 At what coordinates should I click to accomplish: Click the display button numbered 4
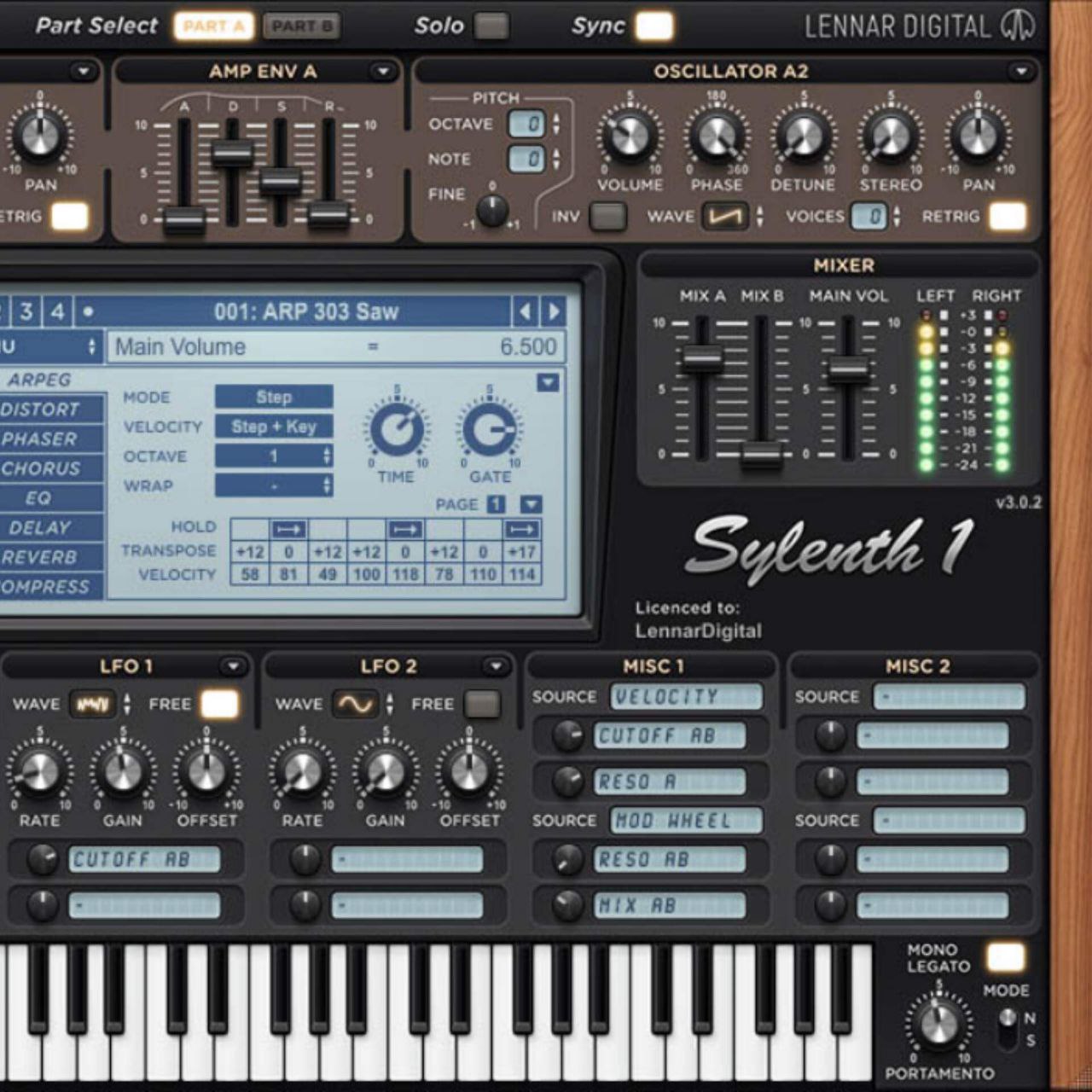pyautogui.click(x=58, y=312)
